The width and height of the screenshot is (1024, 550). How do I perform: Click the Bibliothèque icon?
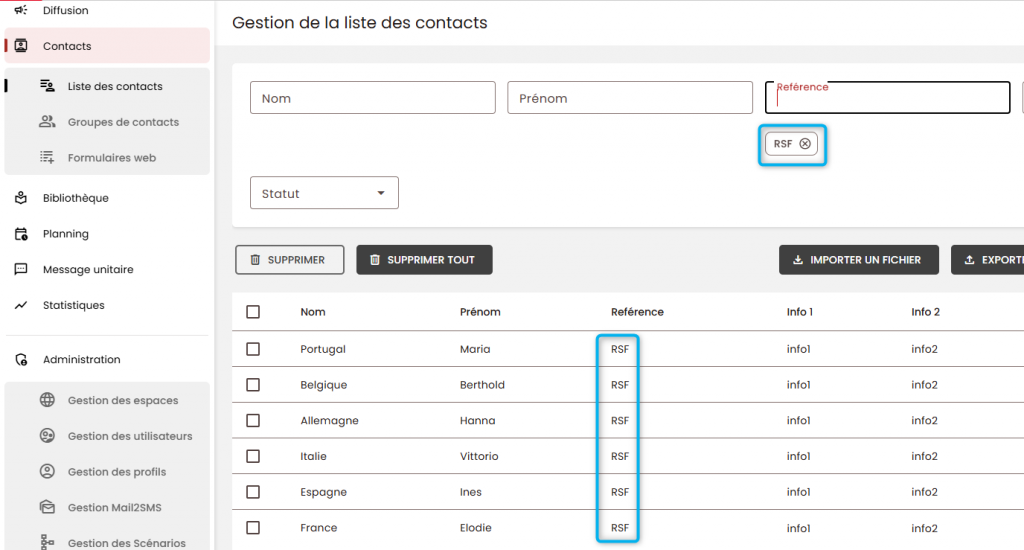tap(21, 197)
